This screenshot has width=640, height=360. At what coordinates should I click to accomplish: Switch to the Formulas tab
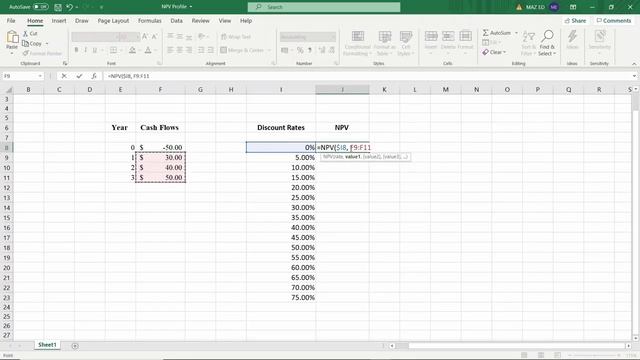149,20
